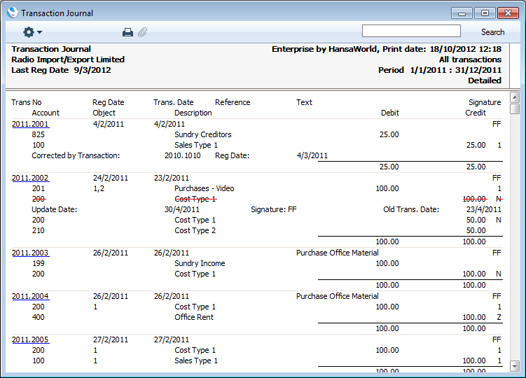Open transaction 2011.2003 link
526x378 pixels.
(30, 253)
